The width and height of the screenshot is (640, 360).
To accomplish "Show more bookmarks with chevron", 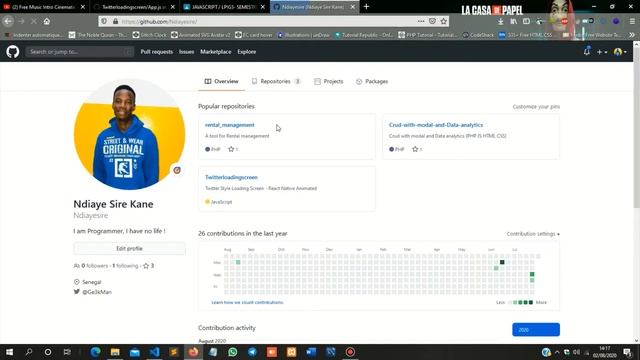I will [x=632, y=35].
